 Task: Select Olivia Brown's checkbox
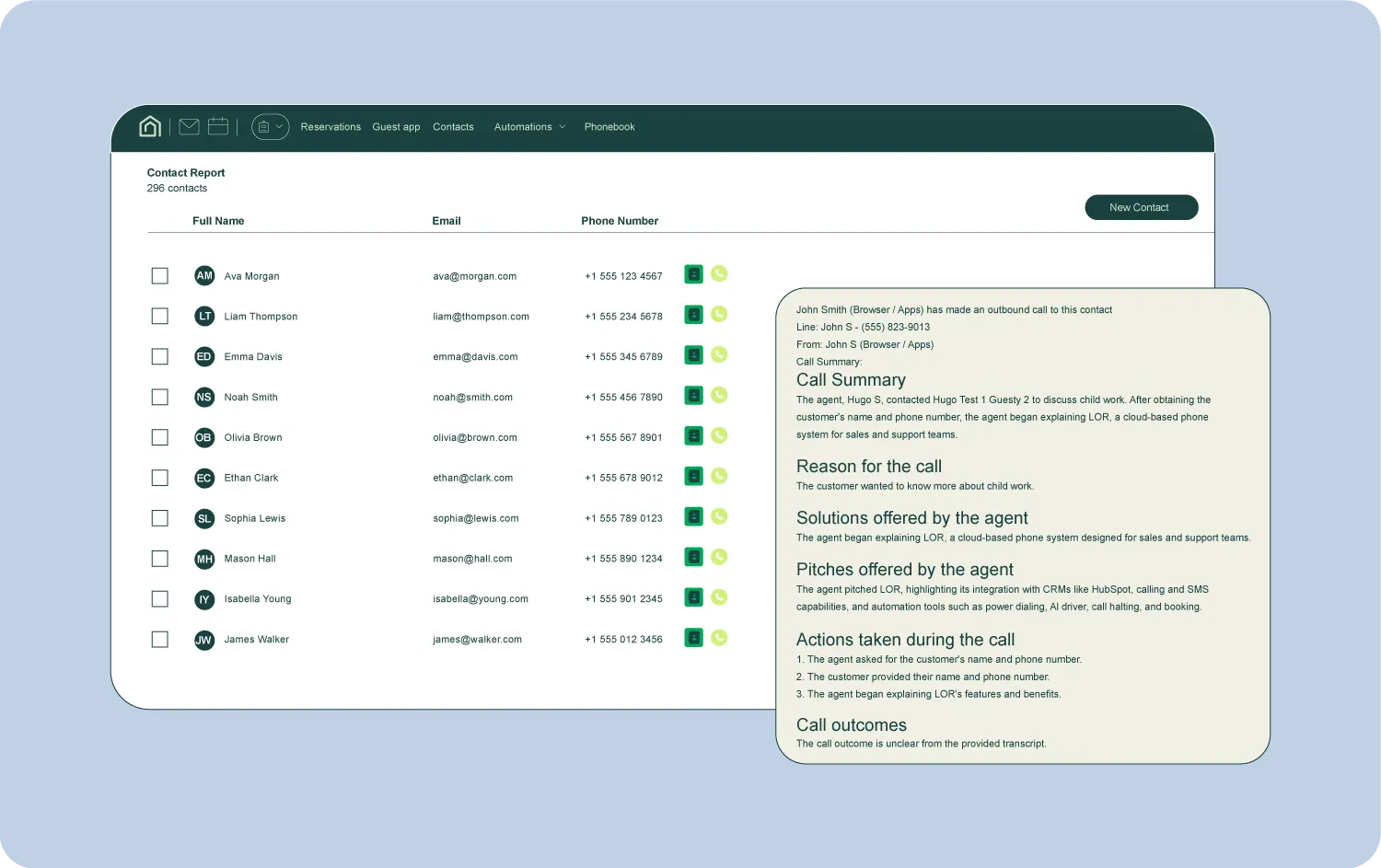160,438
